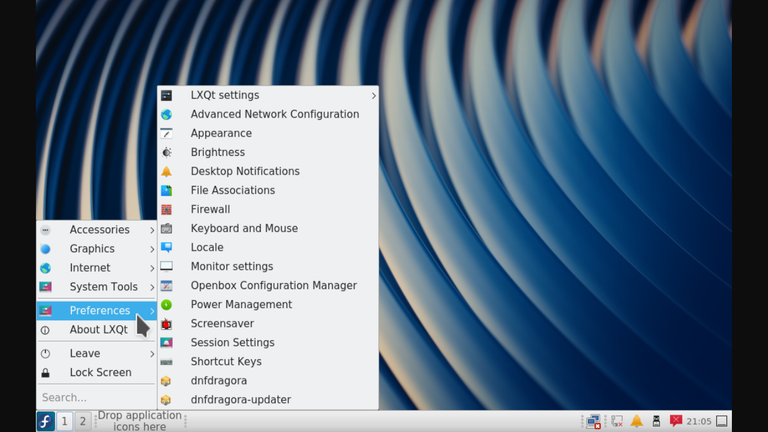Expand the Graphics submenu arrow

[x=152, y=249]
